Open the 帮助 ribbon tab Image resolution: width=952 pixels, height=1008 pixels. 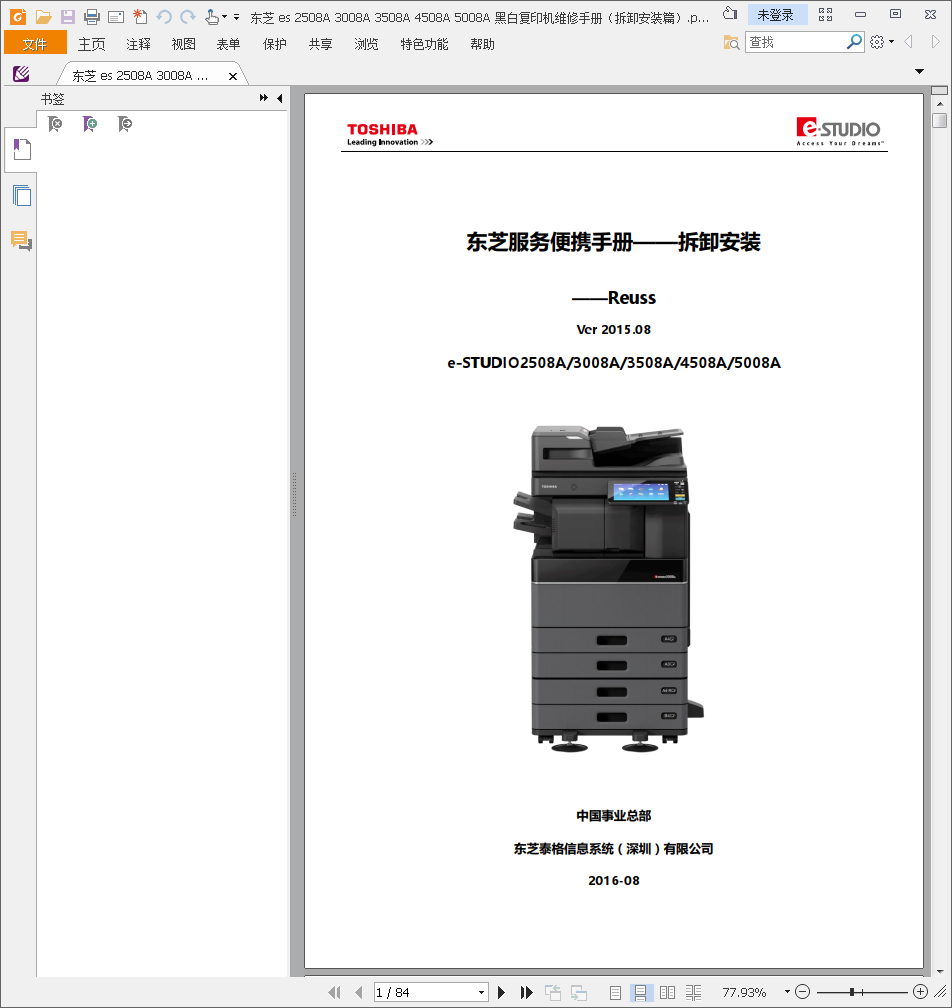coord(482,44)
